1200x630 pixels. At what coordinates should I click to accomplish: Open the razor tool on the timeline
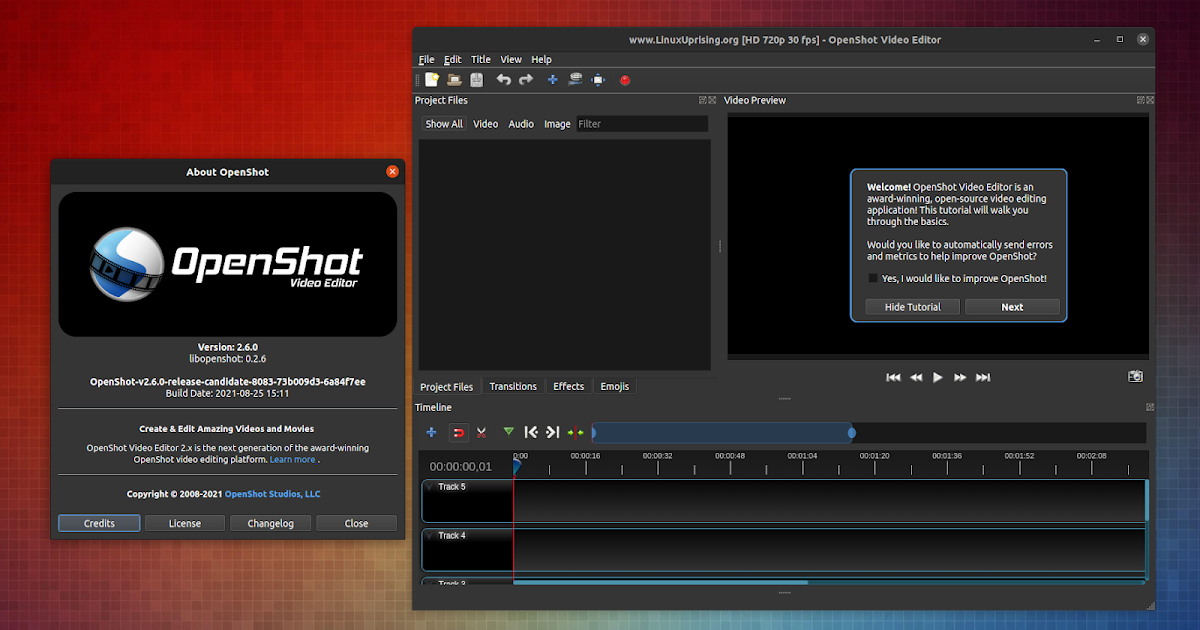pyautogui.click(x=481, y=432)
